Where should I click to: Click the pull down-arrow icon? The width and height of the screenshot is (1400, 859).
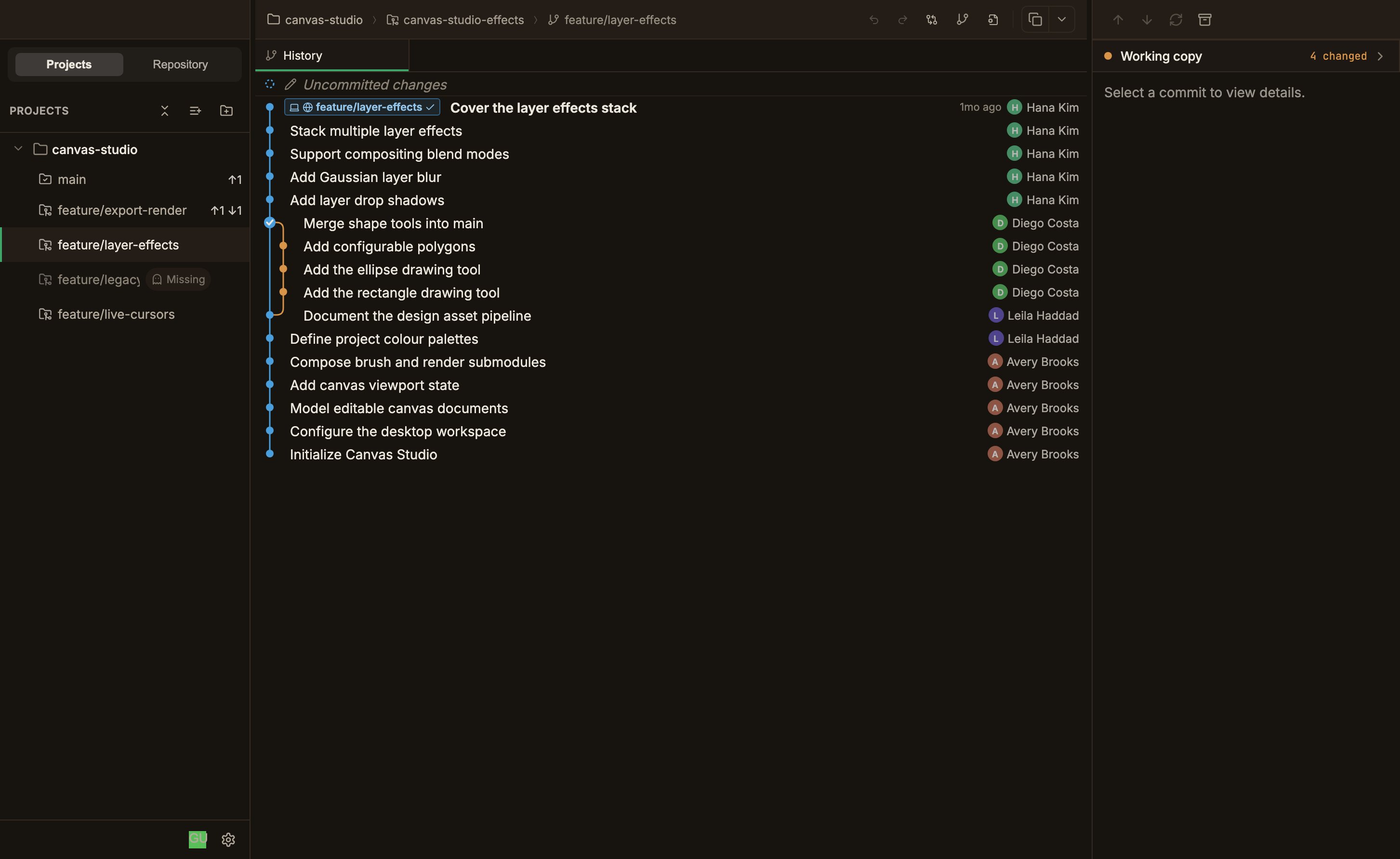click(1147, 20)
